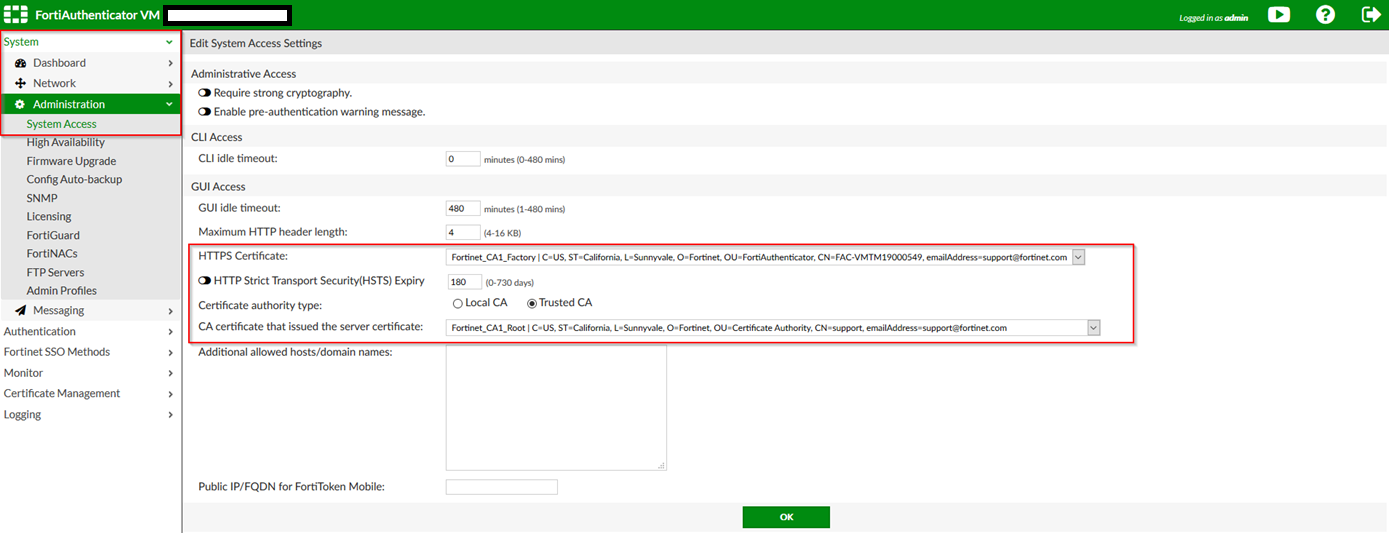Expand the Authentication chevron
Image resolution: width=1389 pixels, height=533 pixels.
170,331
